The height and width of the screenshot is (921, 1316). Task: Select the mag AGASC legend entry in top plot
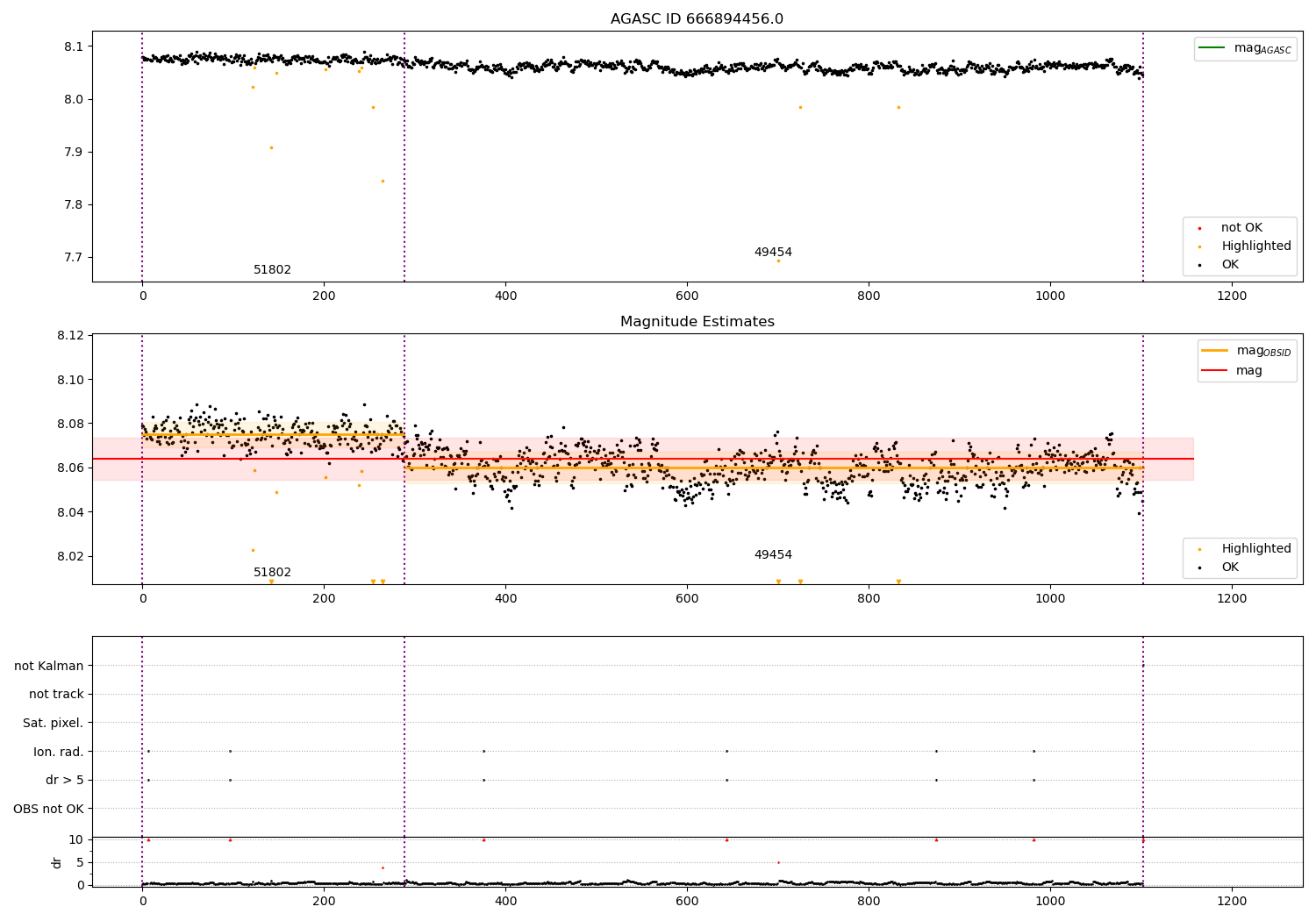coord(1245,48)
